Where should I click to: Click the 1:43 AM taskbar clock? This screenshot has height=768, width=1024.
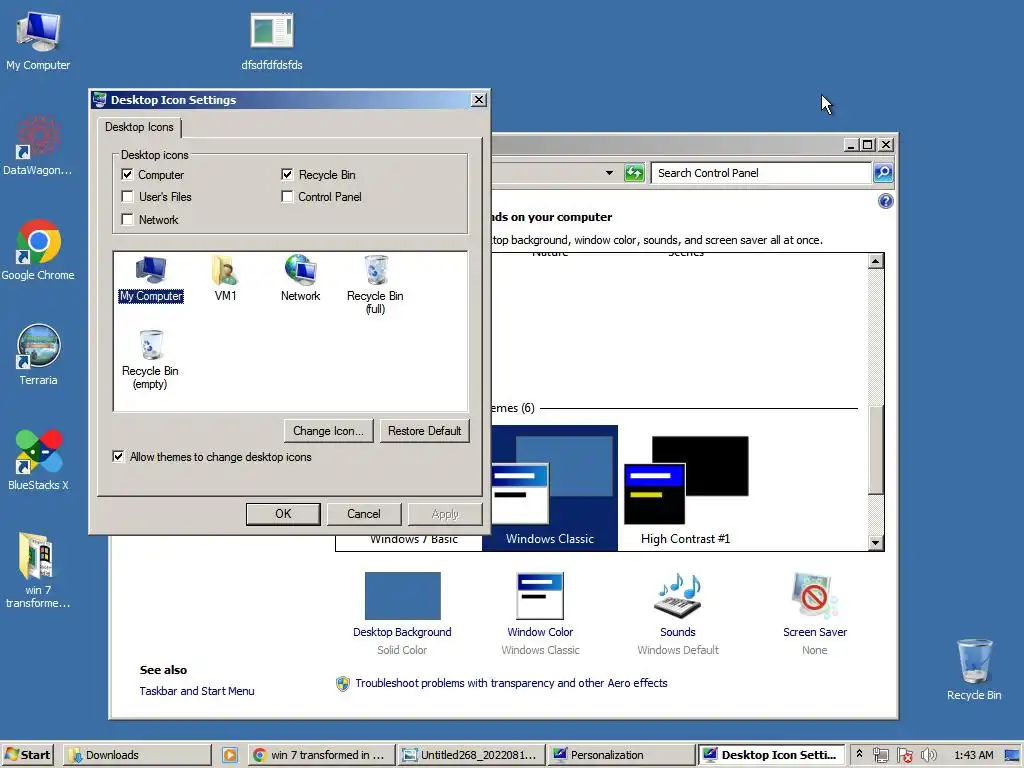[974, 755]
